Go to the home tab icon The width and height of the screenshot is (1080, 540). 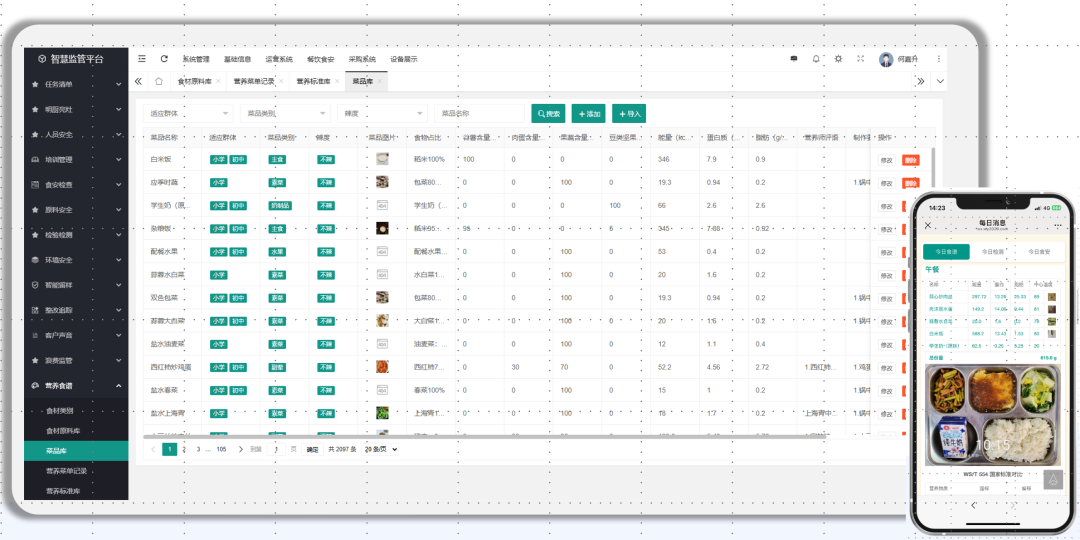tap(158, 81)
